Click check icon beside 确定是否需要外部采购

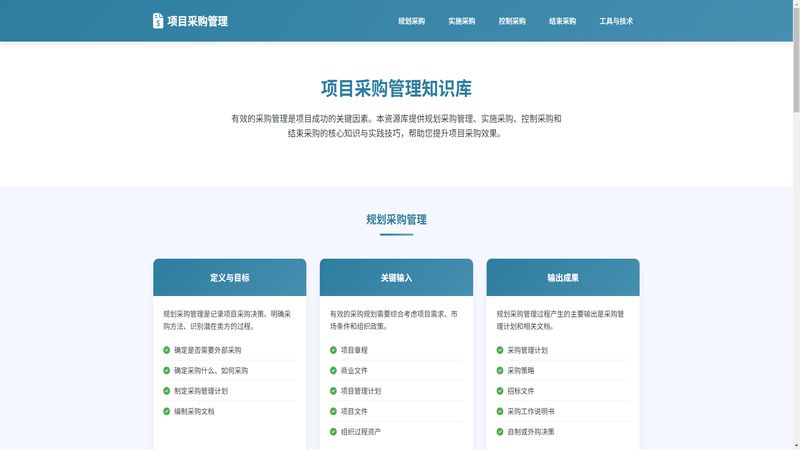[166, 350]
